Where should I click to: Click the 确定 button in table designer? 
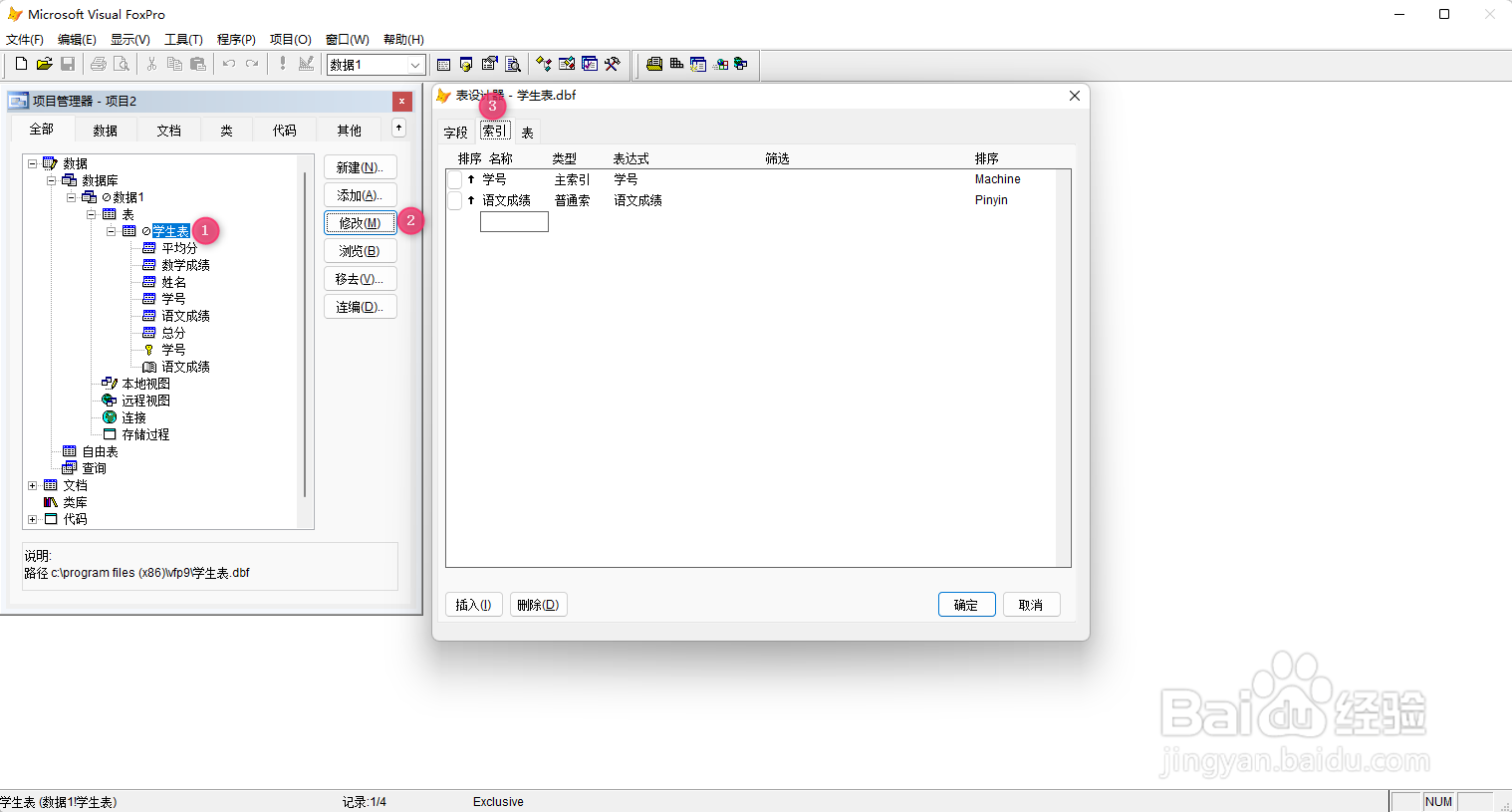click(965, 604)
